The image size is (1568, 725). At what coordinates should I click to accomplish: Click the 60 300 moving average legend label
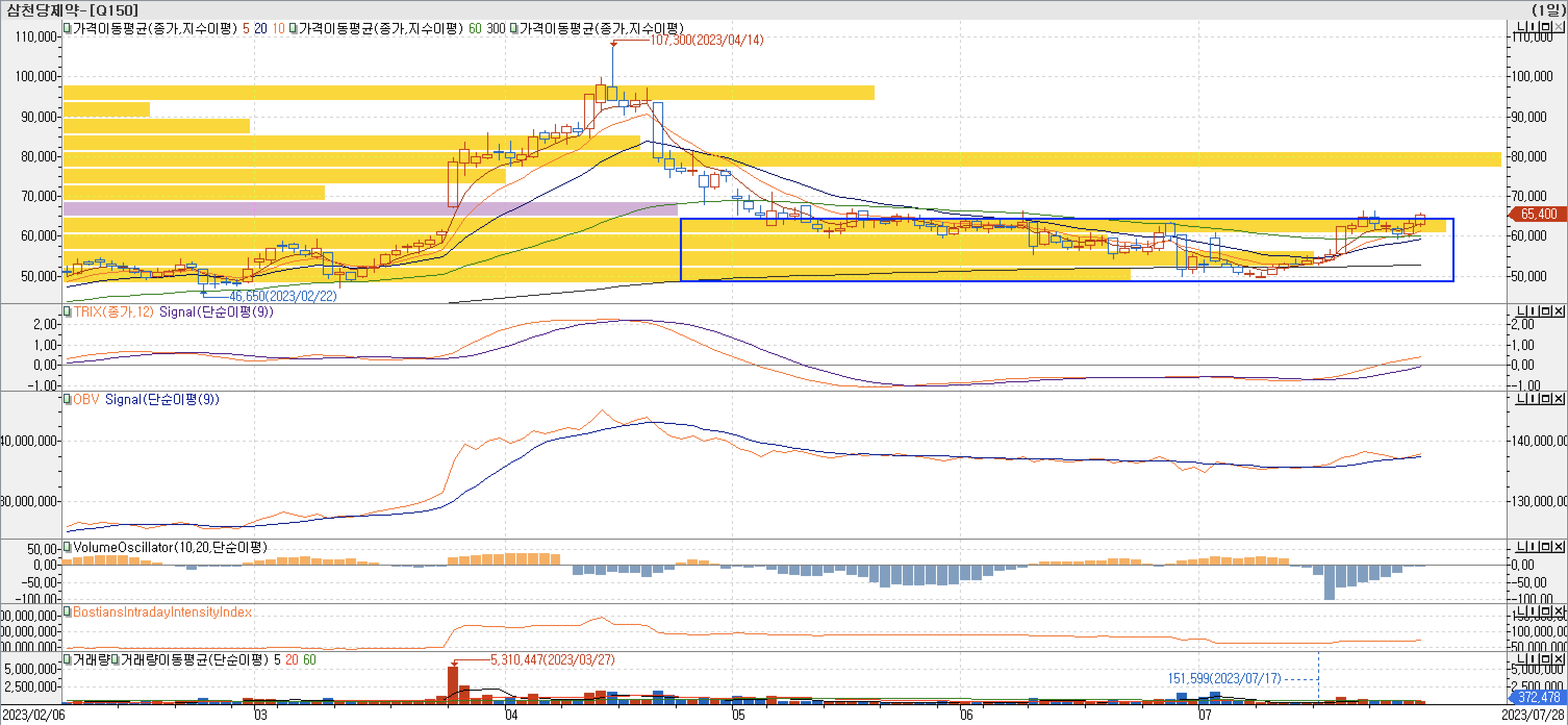tap(487, 29)
